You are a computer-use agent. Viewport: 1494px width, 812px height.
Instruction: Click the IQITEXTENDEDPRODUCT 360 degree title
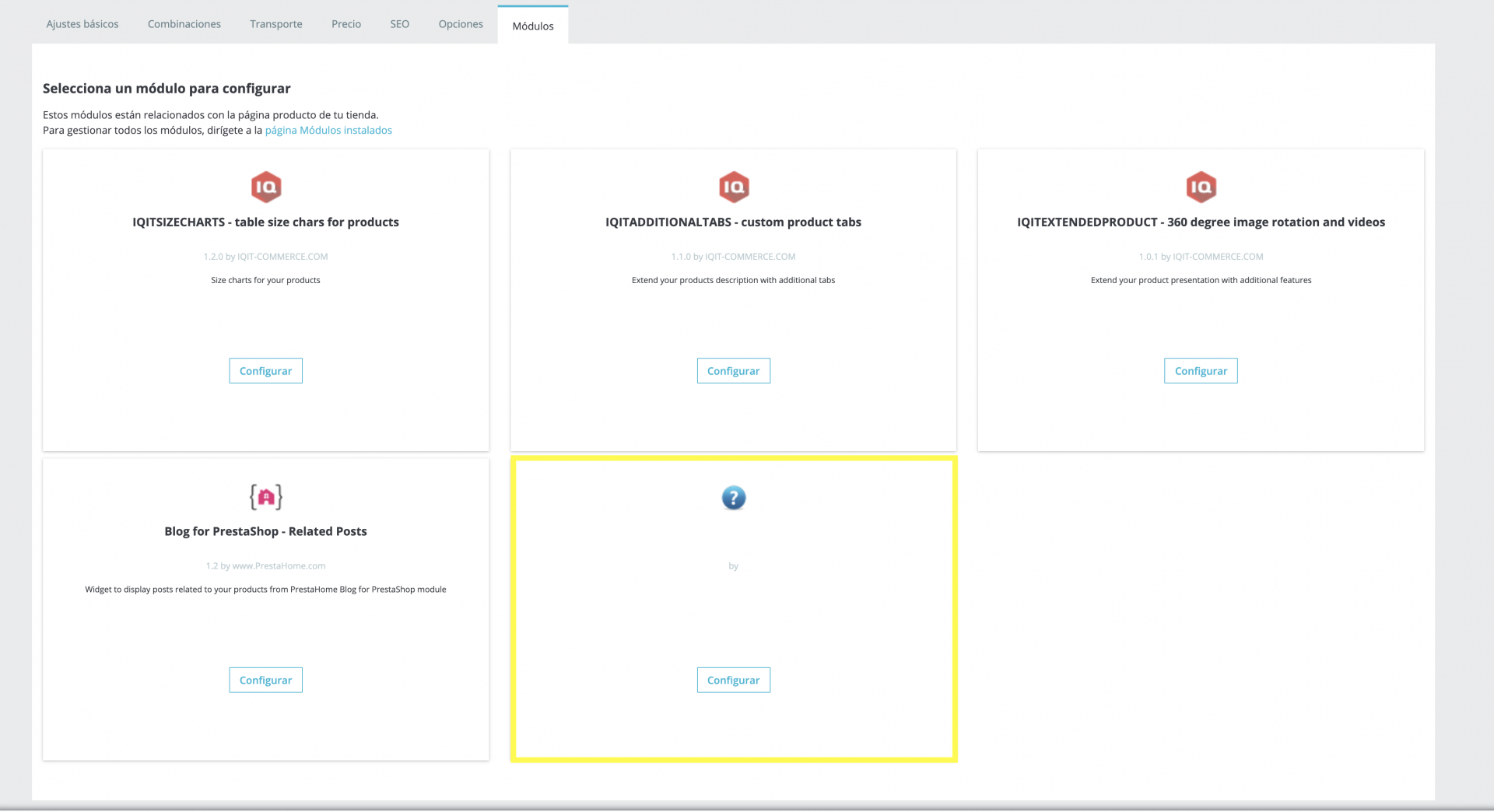(x=1201, y=222)
